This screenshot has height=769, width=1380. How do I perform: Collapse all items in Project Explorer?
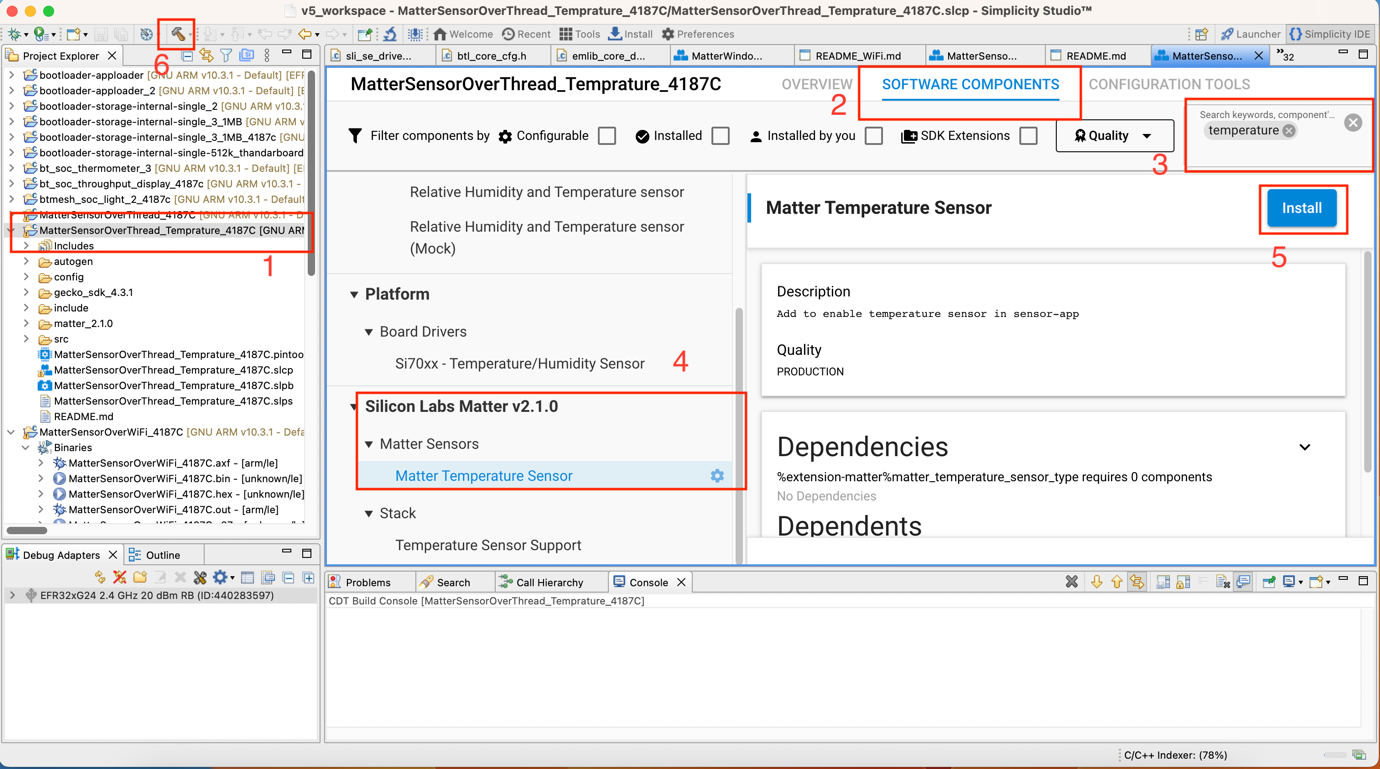tap(186, 56)
